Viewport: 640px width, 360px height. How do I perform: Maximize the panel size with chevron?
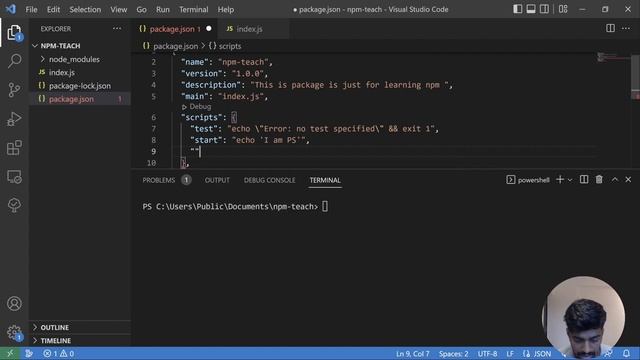615,180
